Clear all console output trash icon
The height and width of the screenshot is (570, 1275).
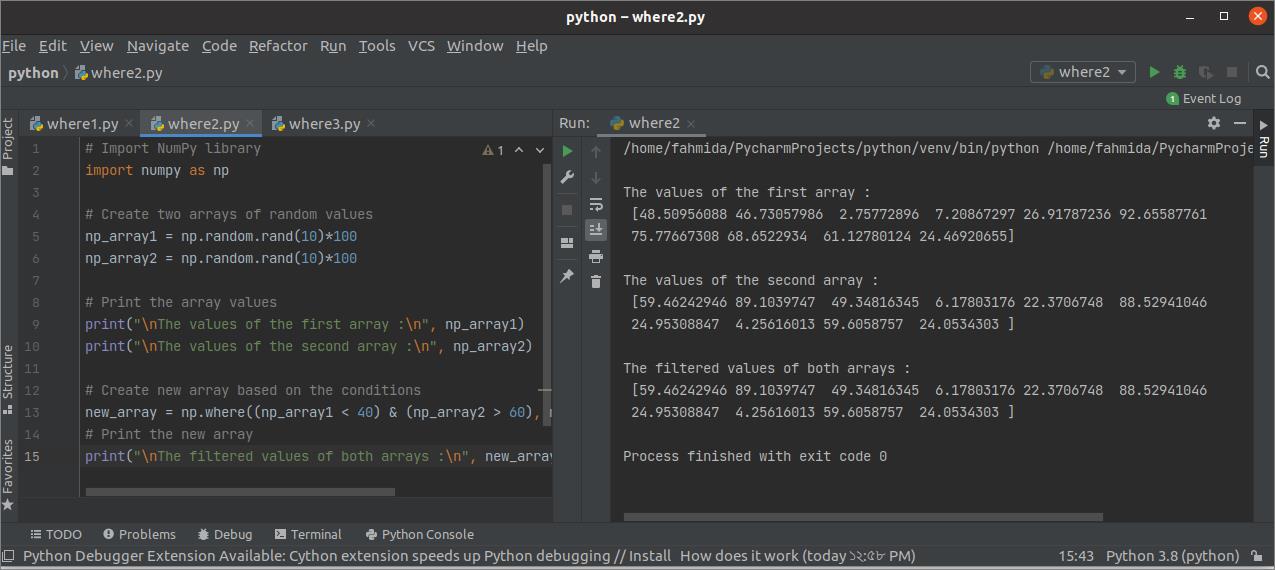[x=596, y=282]
